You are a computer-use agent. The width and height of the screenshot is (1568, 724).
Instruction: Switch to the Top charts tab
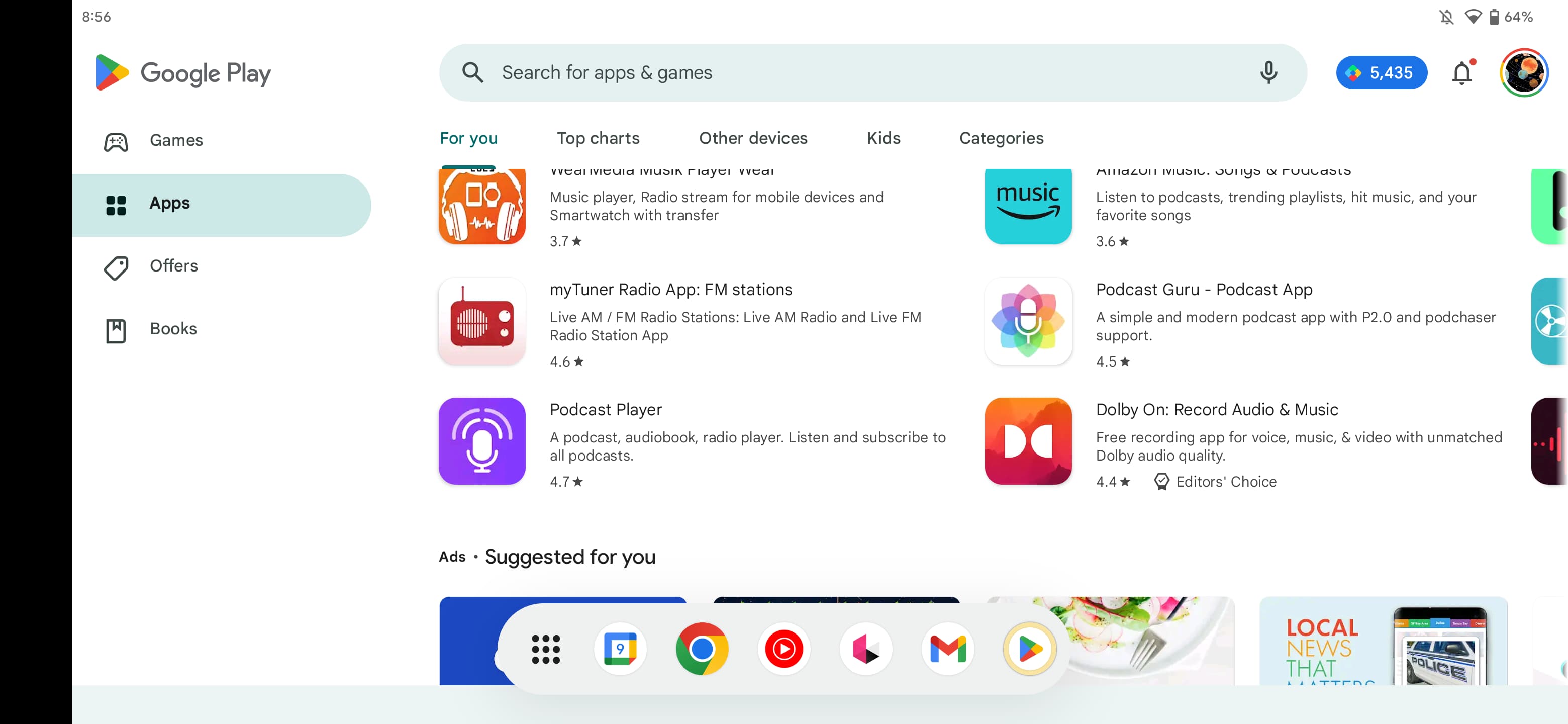(598, 138)
